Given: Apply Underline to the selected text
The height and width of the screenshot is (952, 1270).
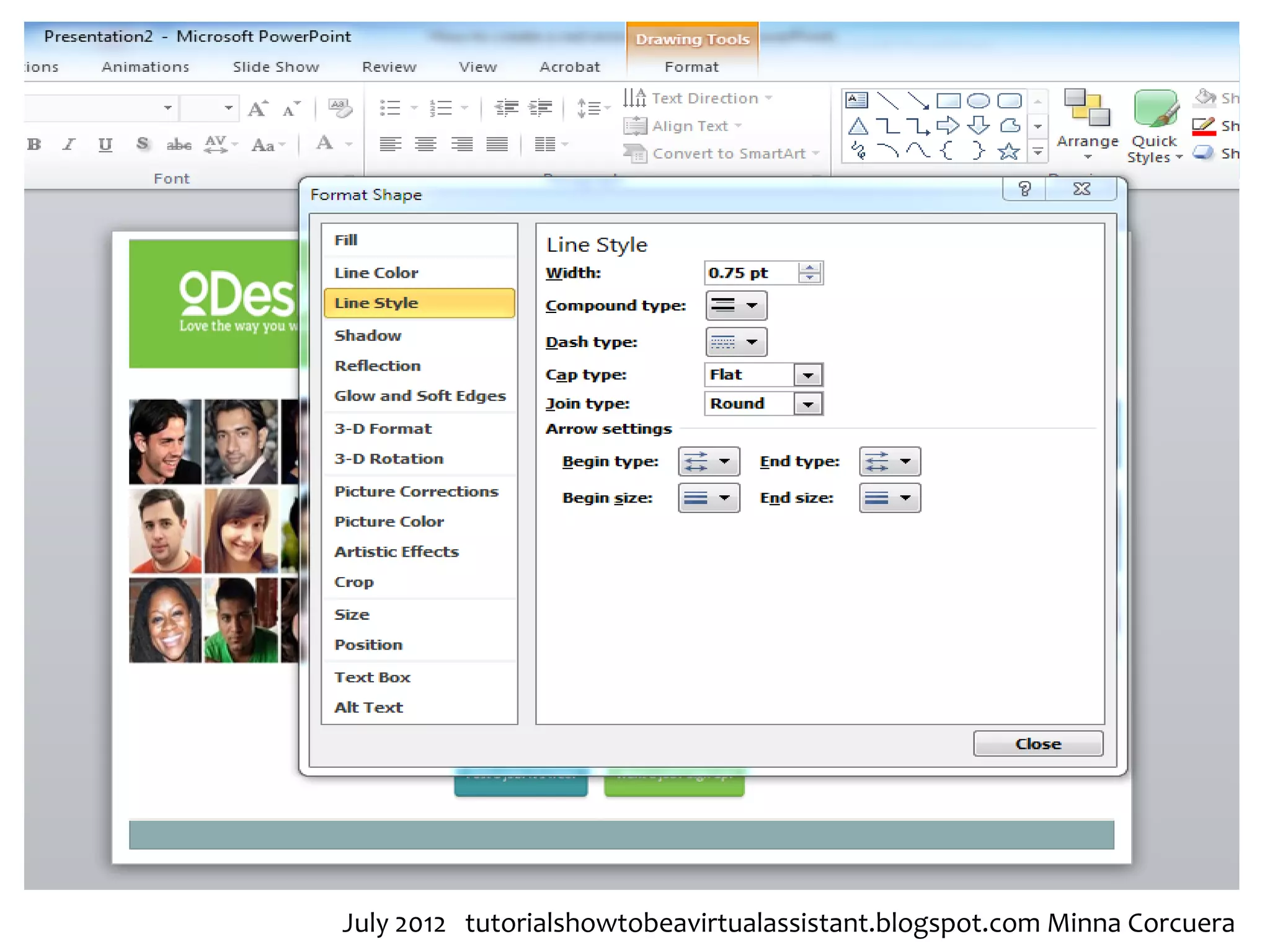Looking at the screenshot, I should pyautogui.click(x=105, y=144).
